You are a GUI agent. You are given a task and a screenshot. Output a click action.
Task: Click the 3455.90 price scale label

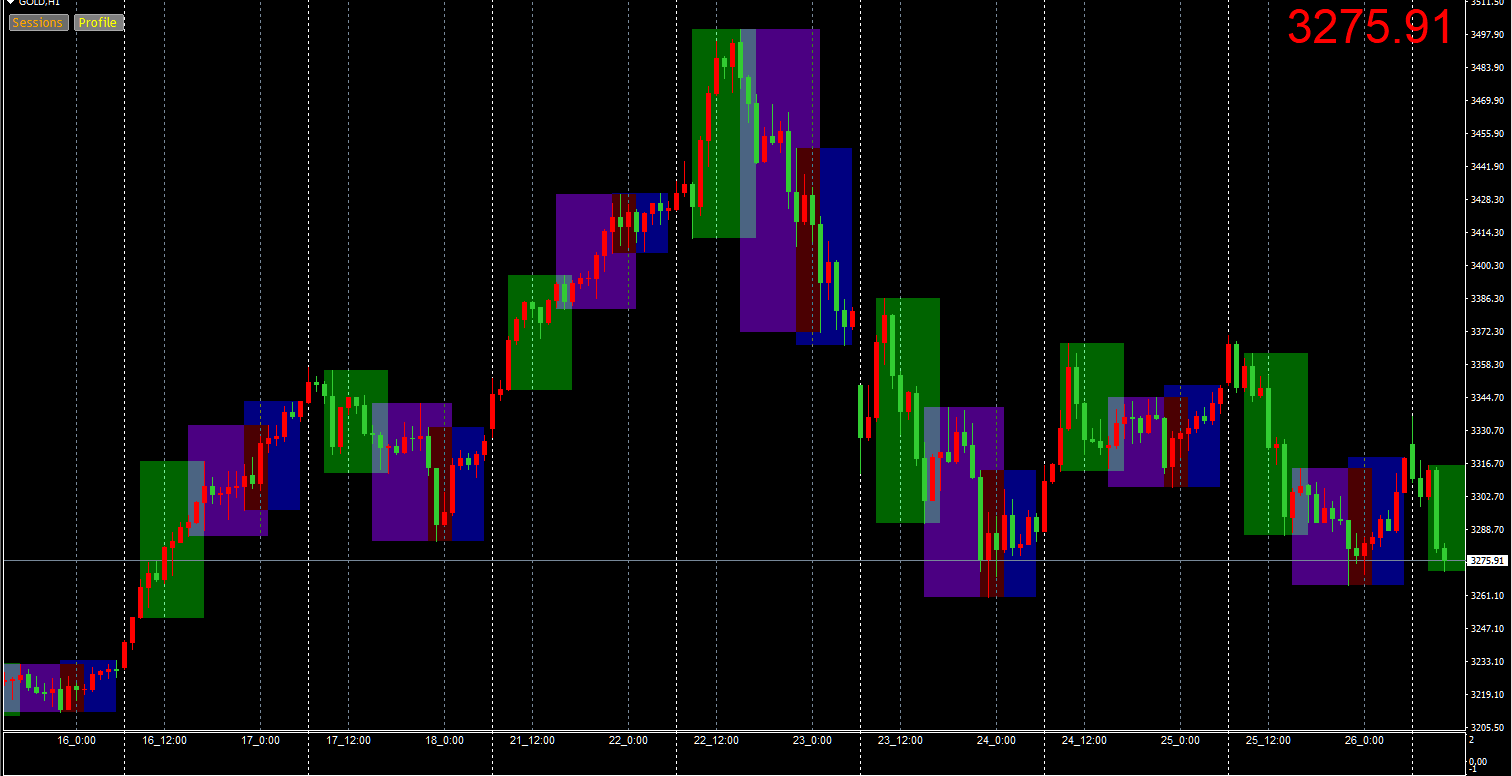pyautogui.click(x=1489, y=134)
